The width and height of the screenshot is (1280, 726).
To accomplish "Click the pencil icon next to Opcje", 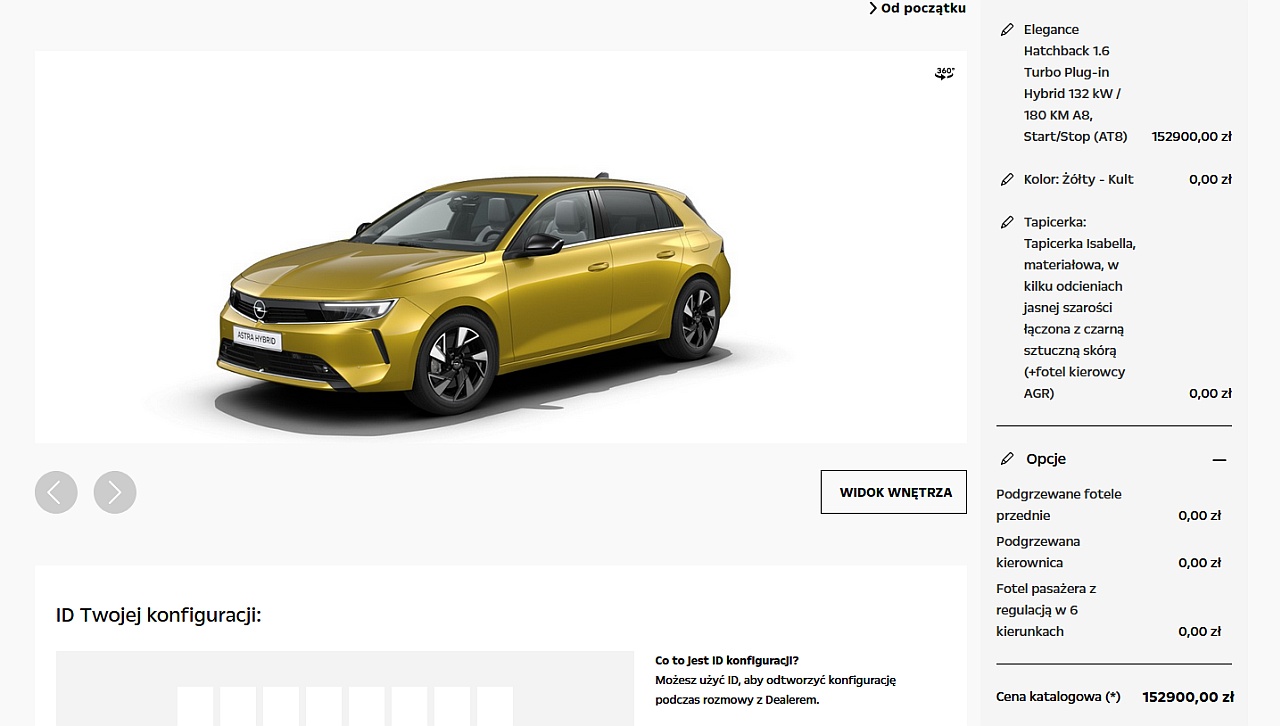I will tap(1007, 459).
